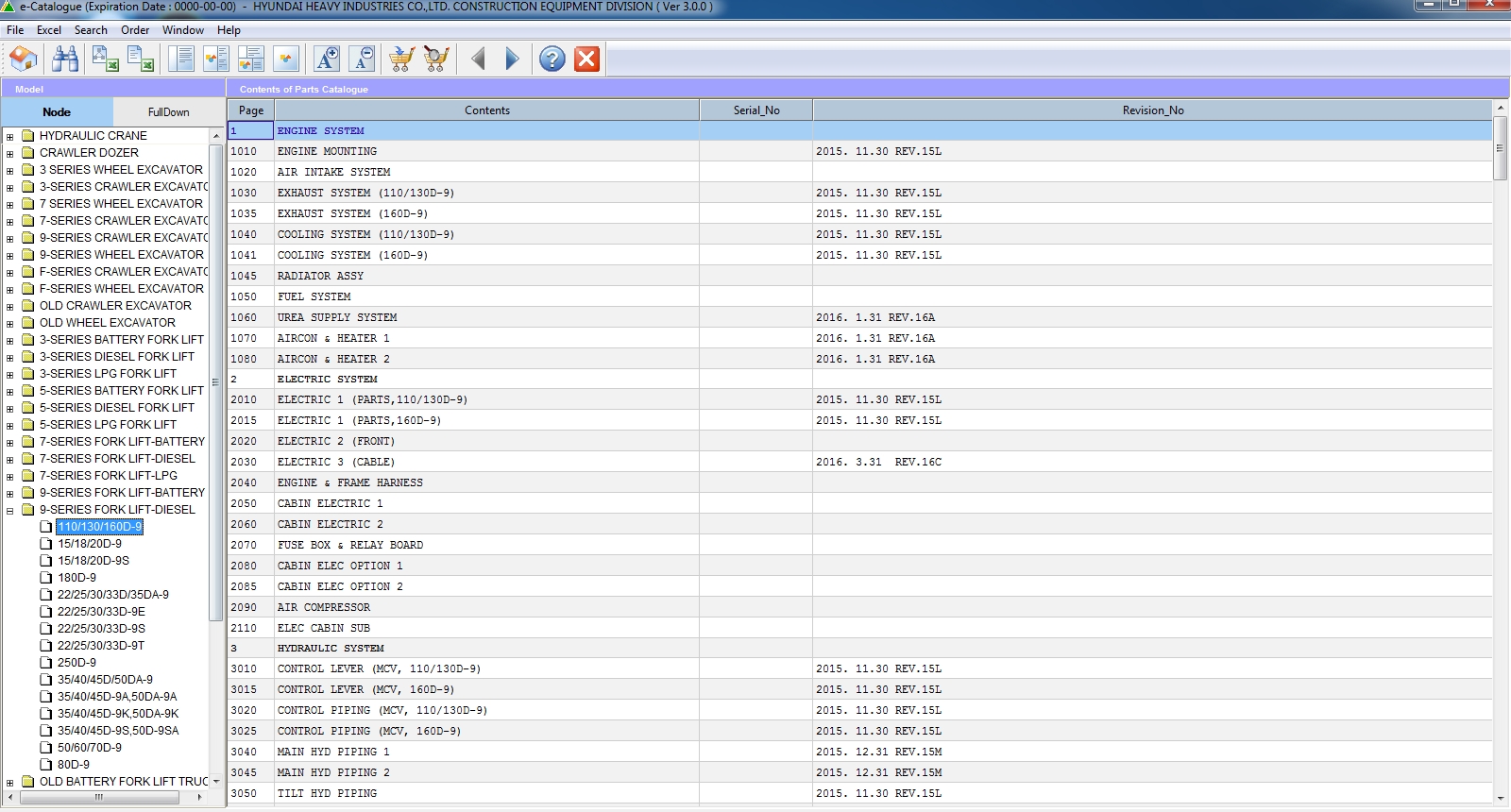Expand the 7-SERIES FORK LIFT-DIESEL node
This screenshot has width=1511, height=812.
(10, 459)
